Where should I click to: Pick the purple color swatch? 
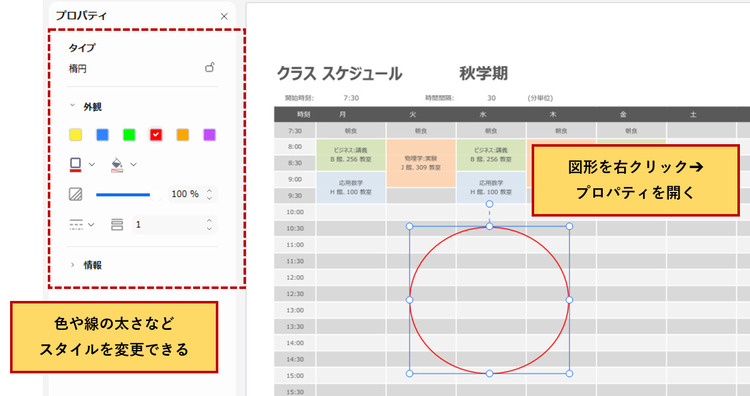point(210,135)
